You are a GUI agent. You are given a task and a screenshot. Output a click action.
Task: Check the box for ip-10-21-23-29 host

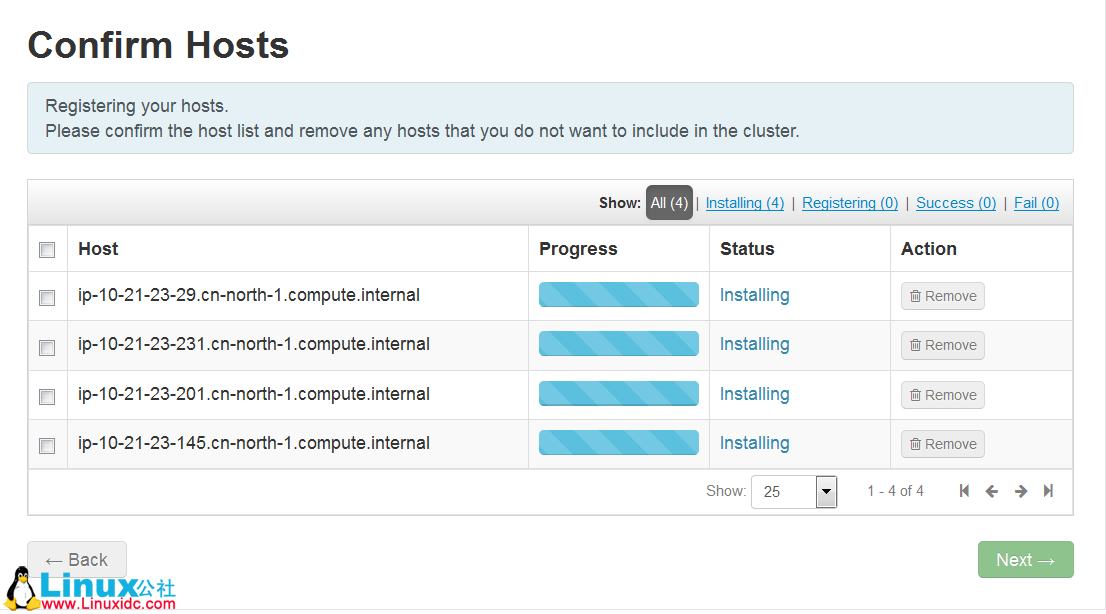pos(47,297)
